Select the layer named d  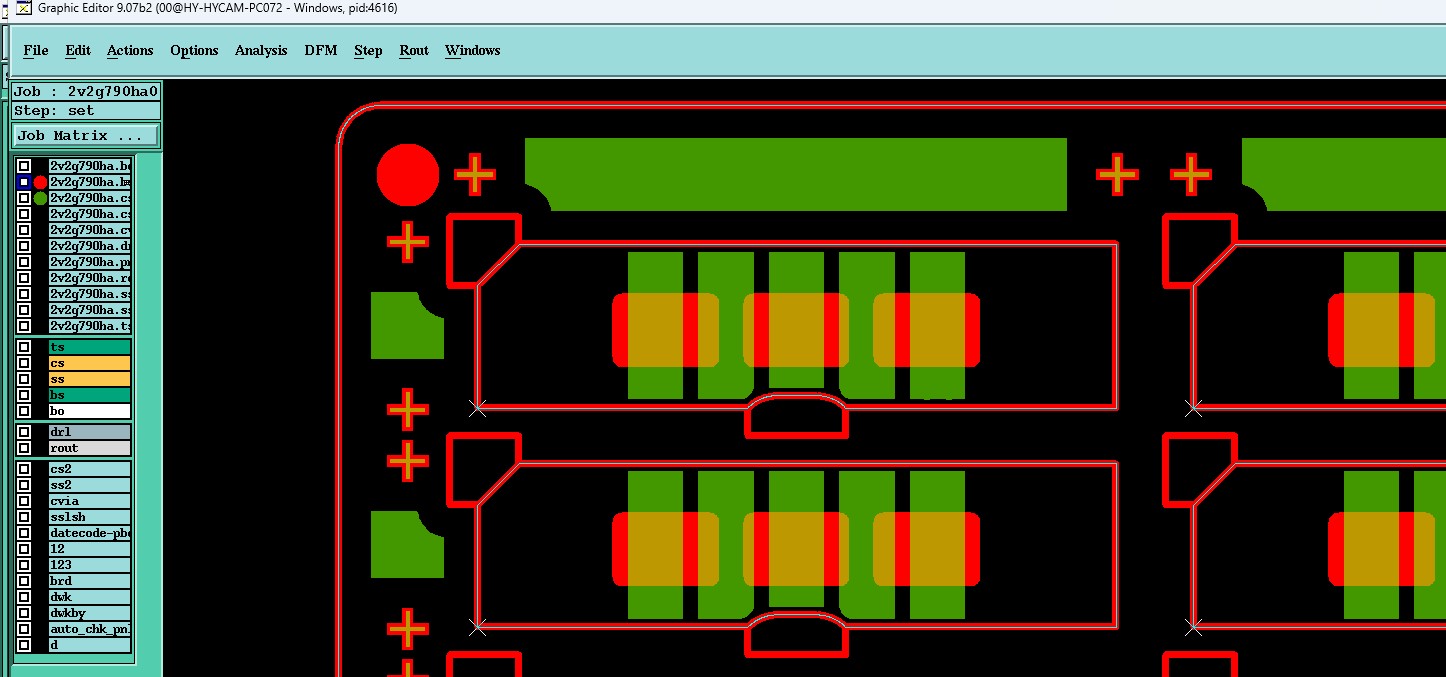coord(89,645)
